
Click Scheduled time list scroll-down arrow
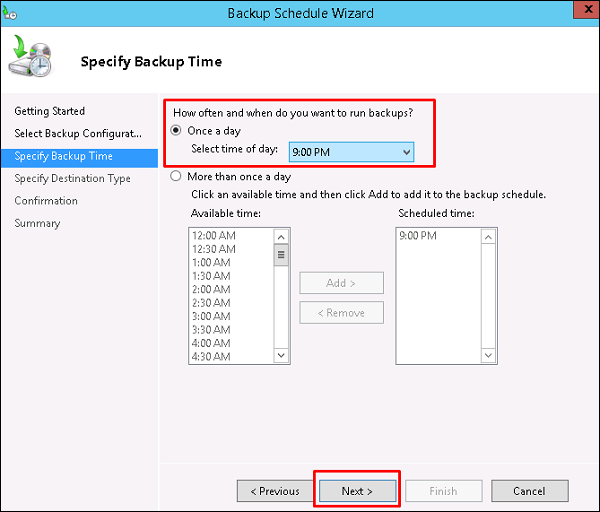click(489, 355)
